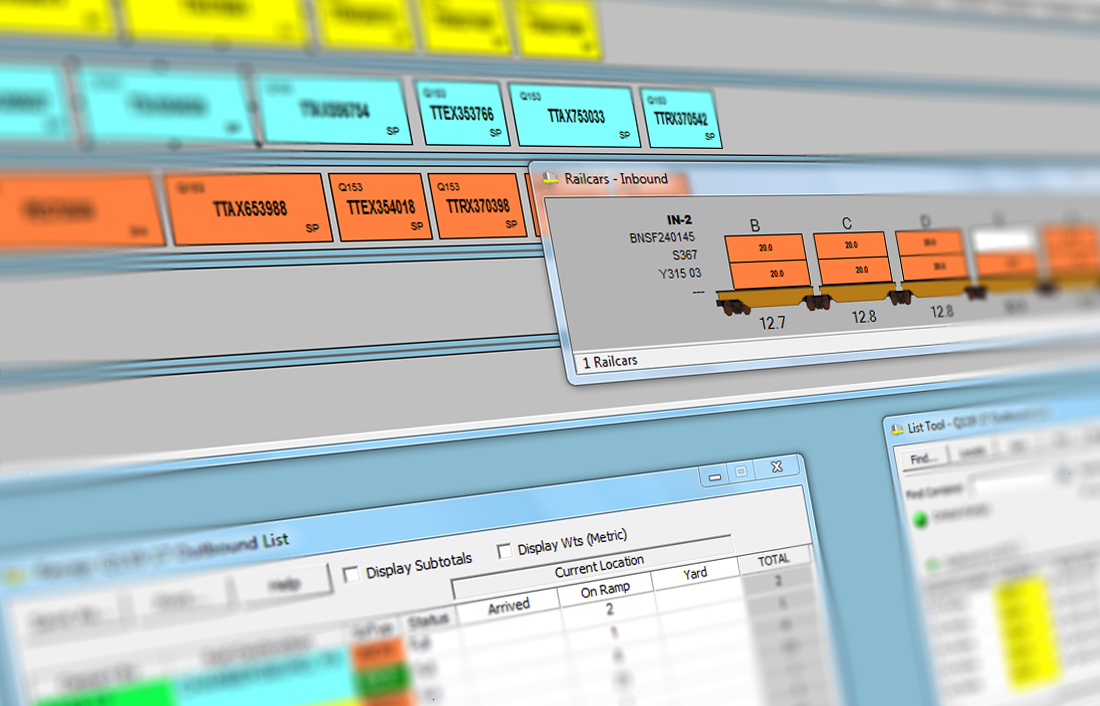Select the radio option beside the search field

coord(1062,474)
